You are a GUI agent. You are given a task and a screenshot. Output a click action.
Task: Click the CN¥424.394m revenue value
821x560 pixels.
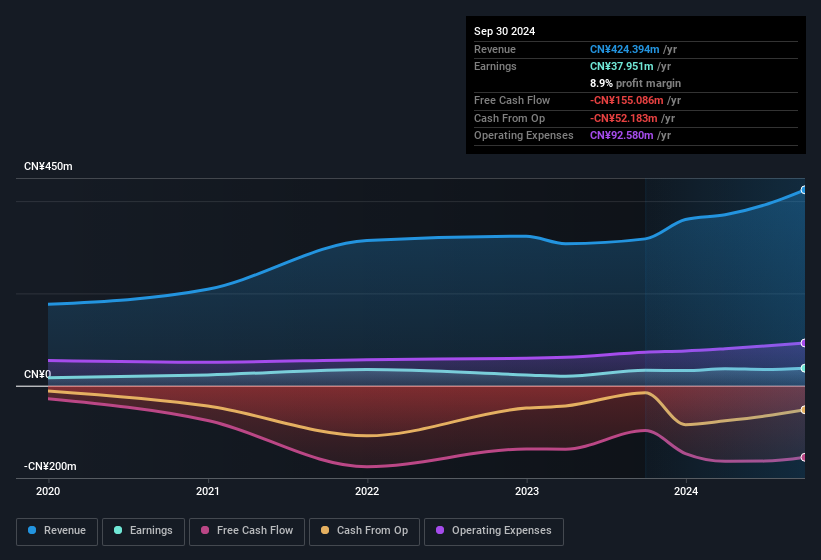point(625,49)
